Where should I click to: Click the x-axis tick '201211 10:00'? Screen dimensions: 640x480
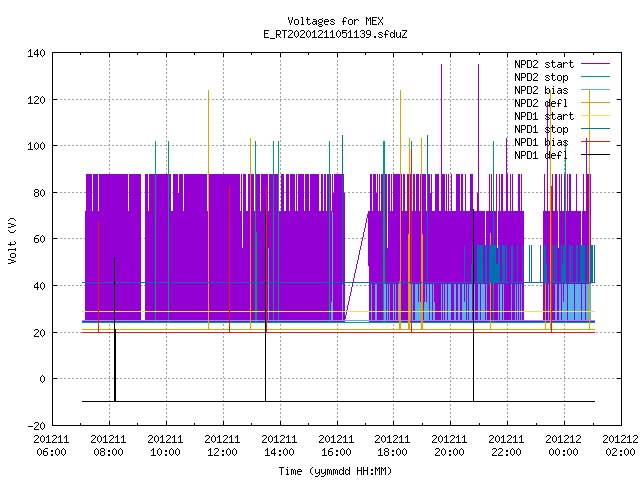[x=165, y=446]
